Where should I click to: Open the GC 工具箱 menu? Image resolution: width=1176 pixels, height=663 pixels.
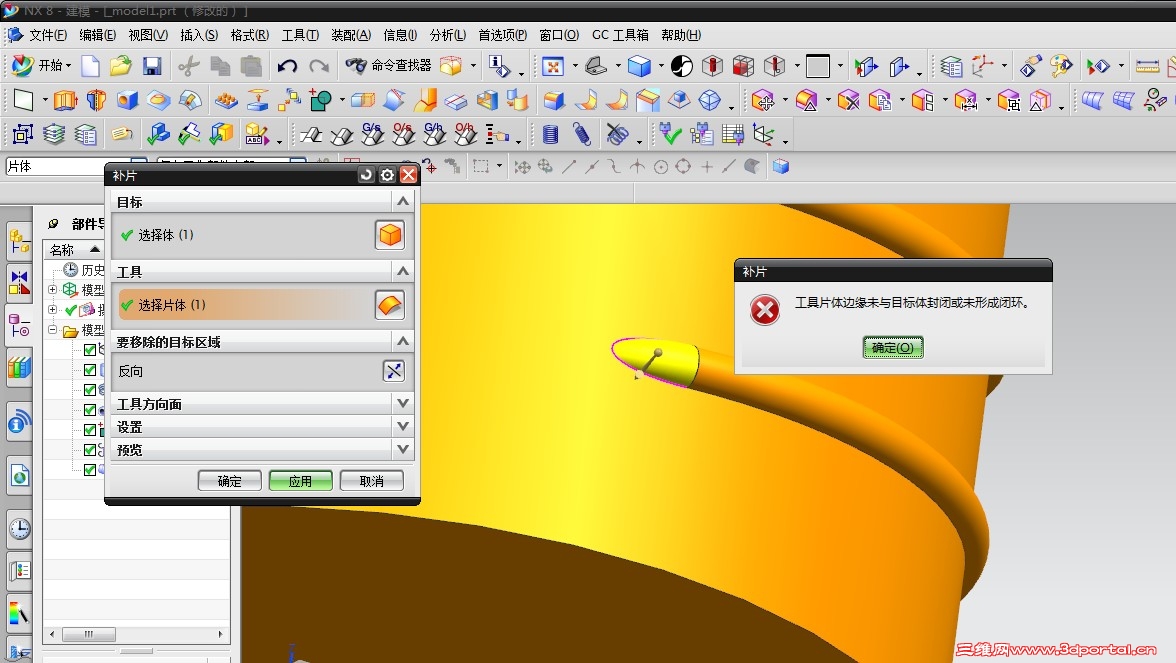620,35
